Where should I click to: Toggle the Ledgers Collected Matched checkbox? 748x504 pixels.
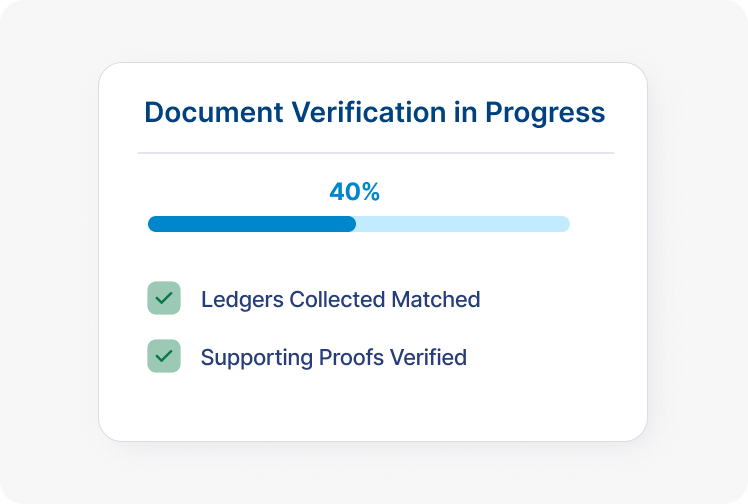pyautogui.click(x=164, y=298)
